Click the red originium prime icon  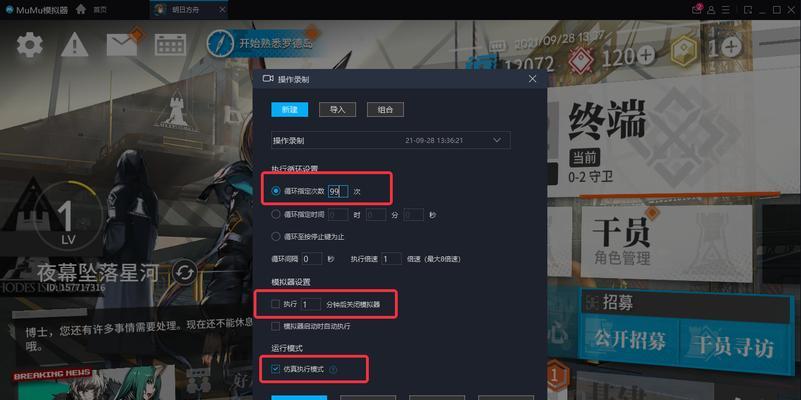coord(581,59)
